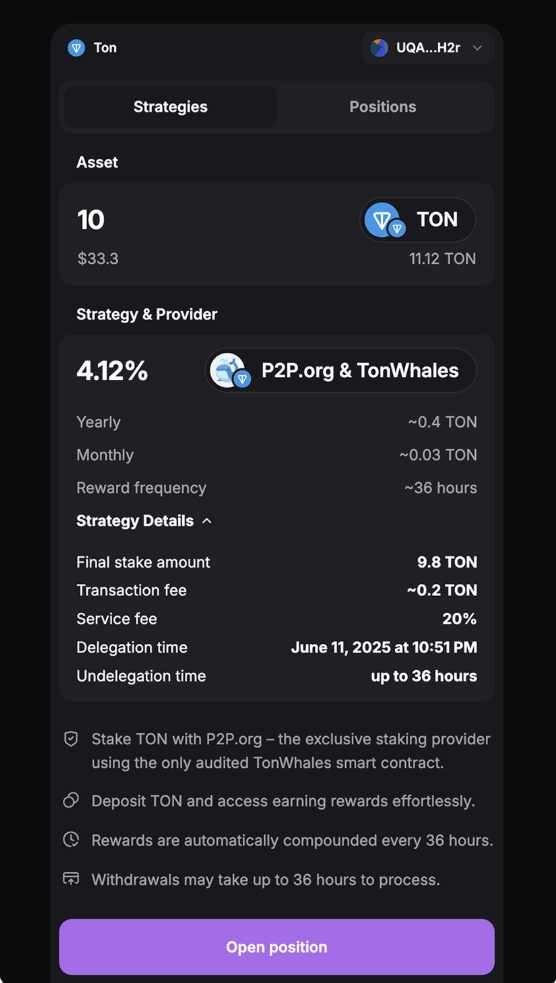Open the P2P.org & TonWhales provider selector
The height and width of the screenshot is (983, 556).
(341, 371)
